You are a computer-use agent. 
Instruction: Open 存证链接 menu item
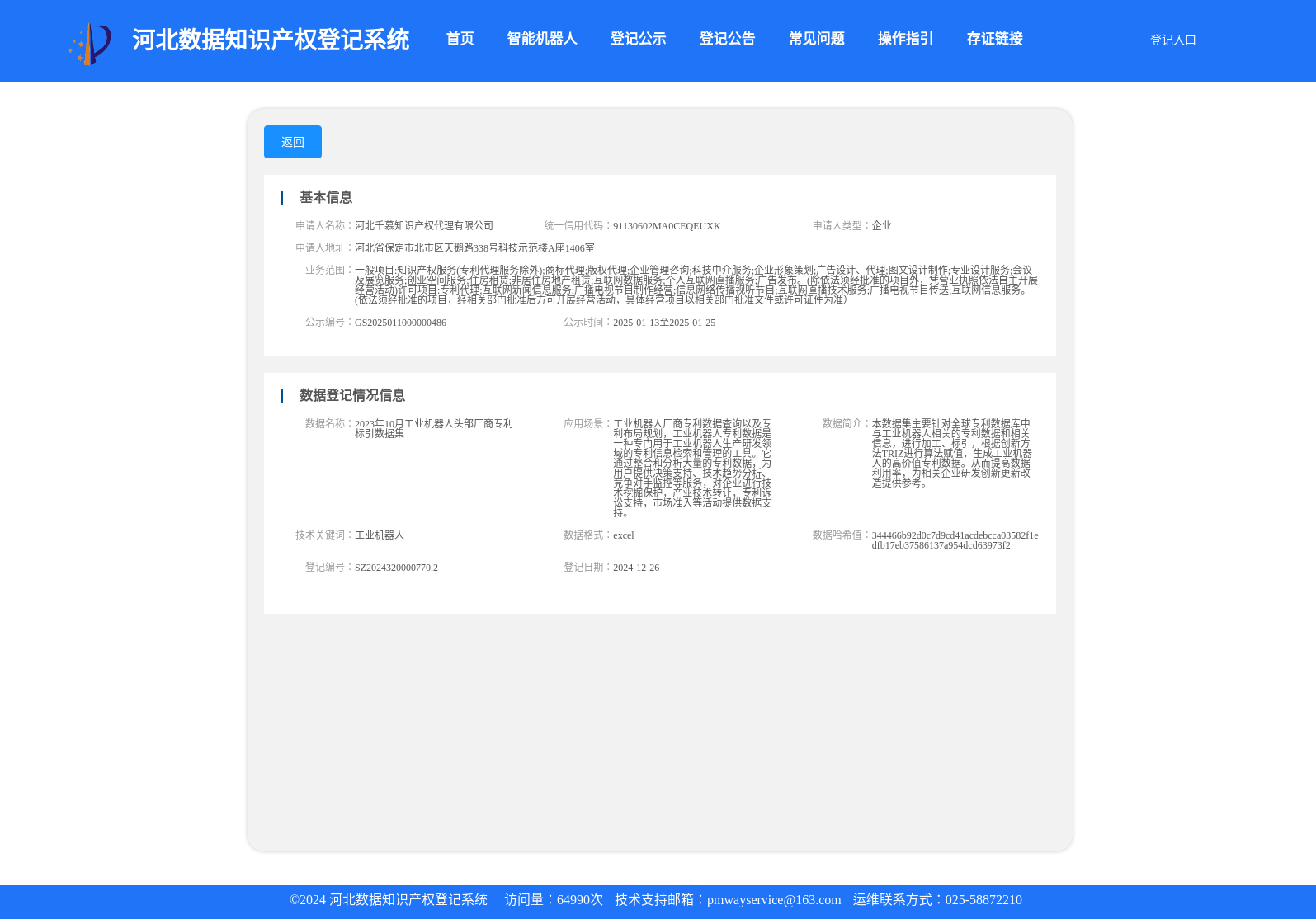click(994, 39)
